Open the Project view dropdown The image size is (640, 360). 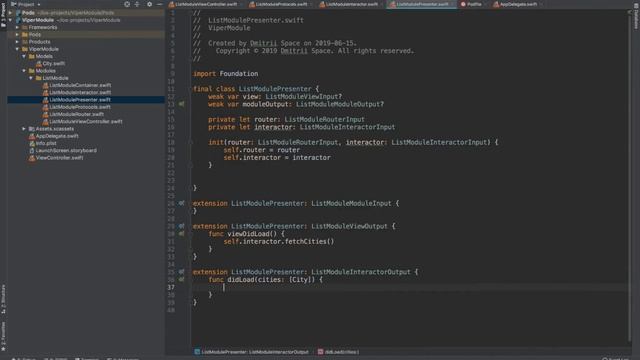[x=26, y=4]
